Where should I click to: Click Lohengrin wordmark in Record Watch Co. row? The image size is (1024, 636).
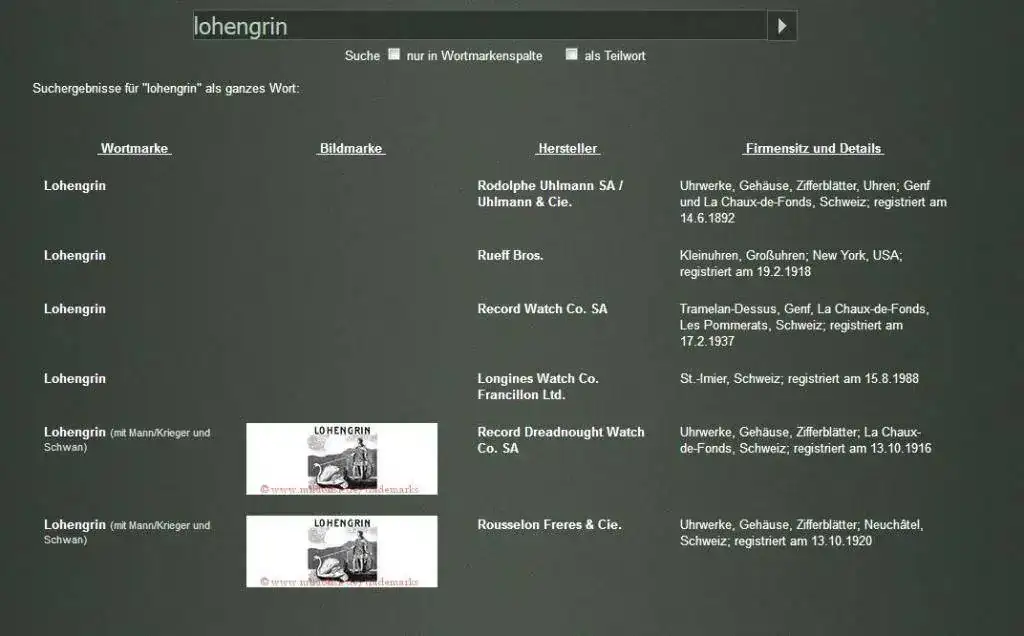(x=74, y=309)
